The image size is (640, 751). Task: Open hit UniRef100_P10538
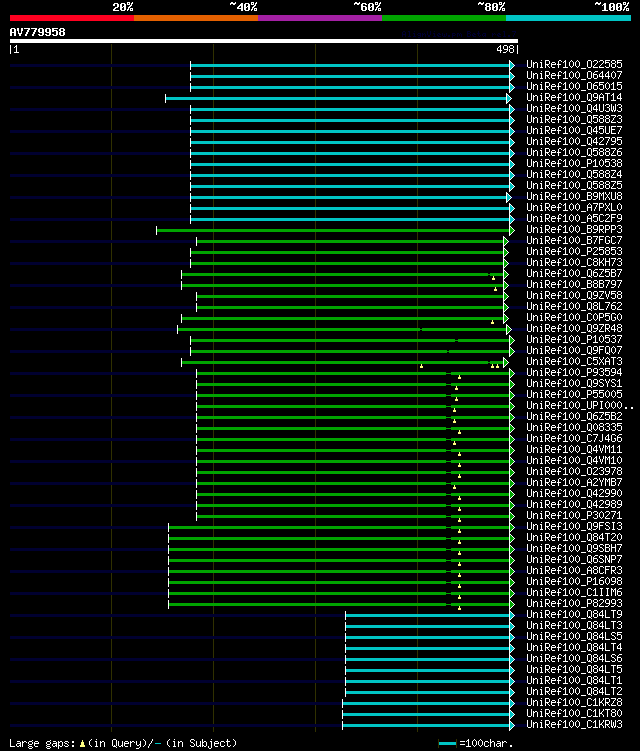(574, 163)
